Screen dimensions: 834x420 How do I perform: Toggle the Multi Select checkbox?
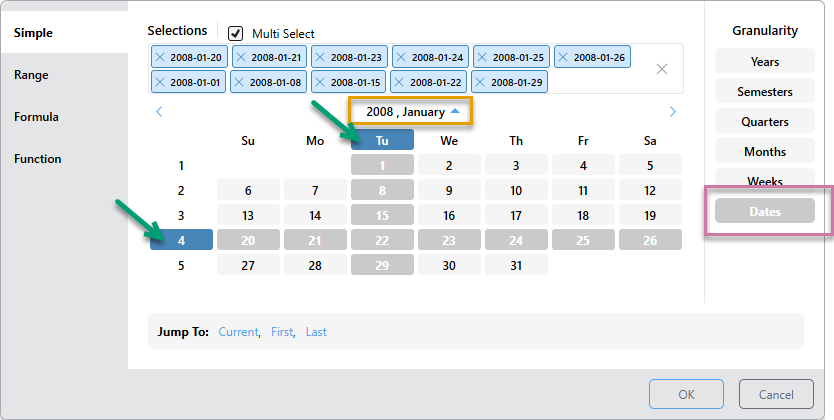236,33
